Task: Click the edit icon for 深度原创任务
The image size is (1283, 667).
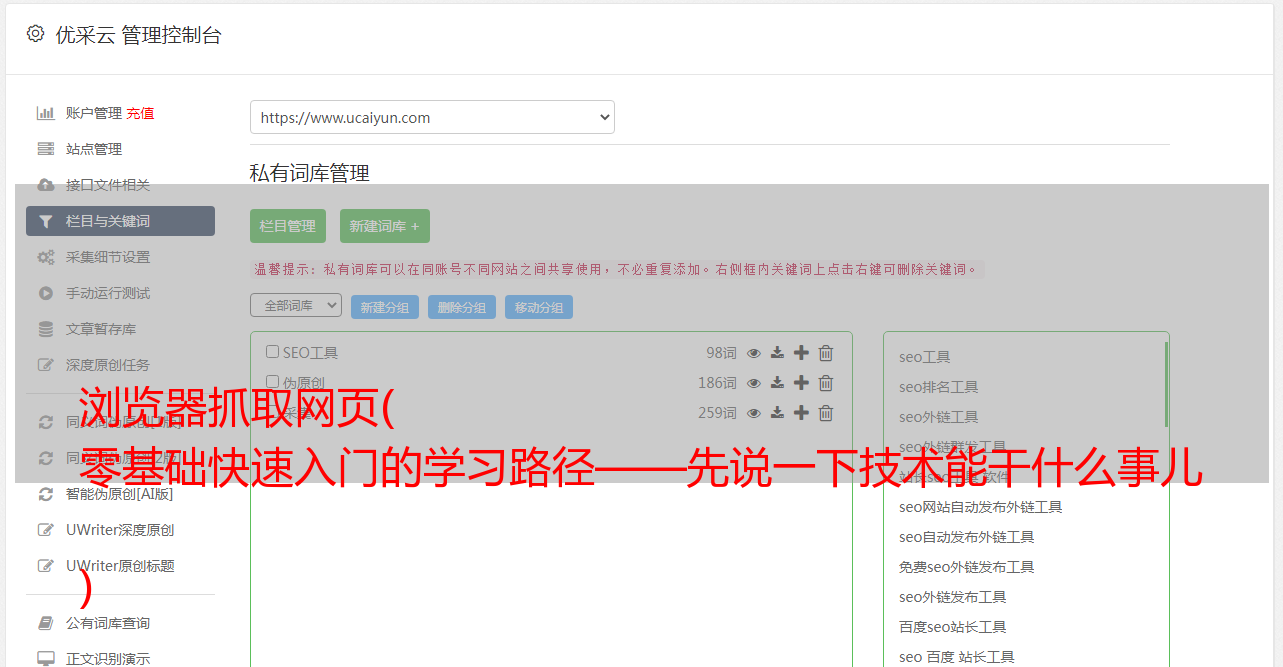Action: [x=45, y=365]
